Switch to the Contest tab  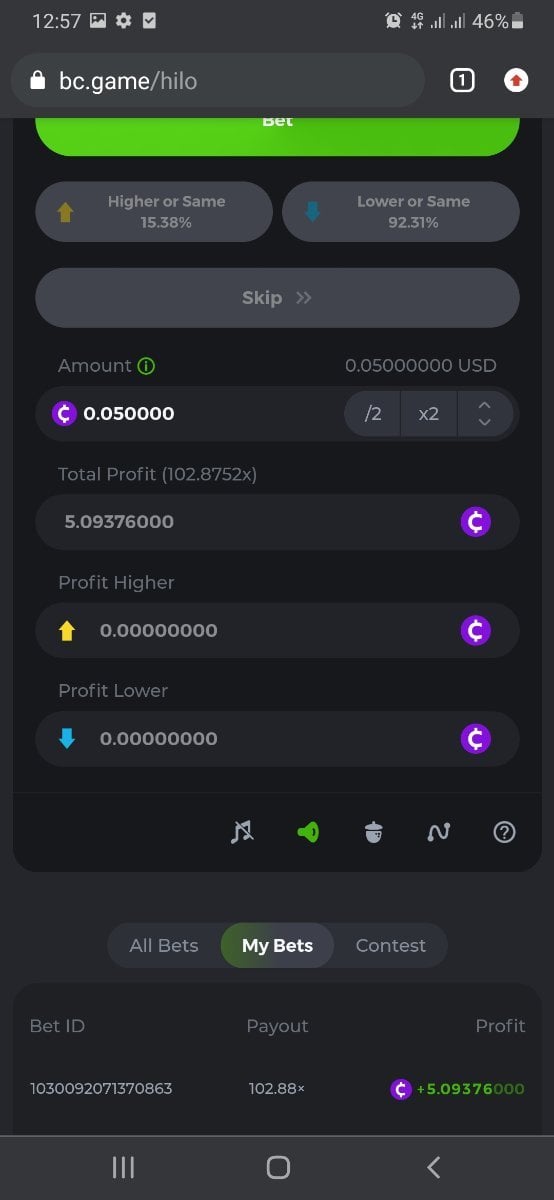point(391,945)
